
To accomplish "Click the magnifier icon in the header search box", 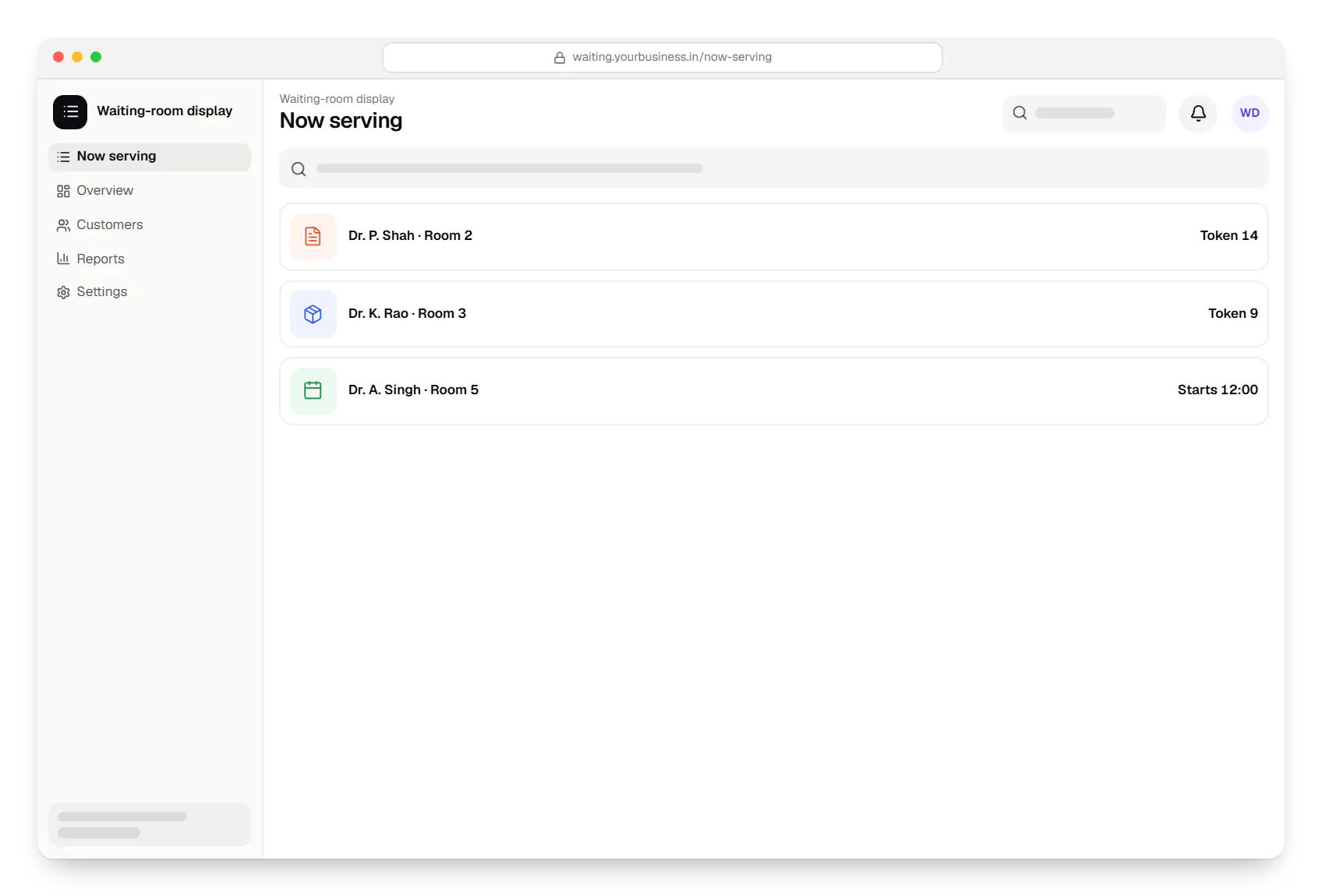I will 1020,113.
